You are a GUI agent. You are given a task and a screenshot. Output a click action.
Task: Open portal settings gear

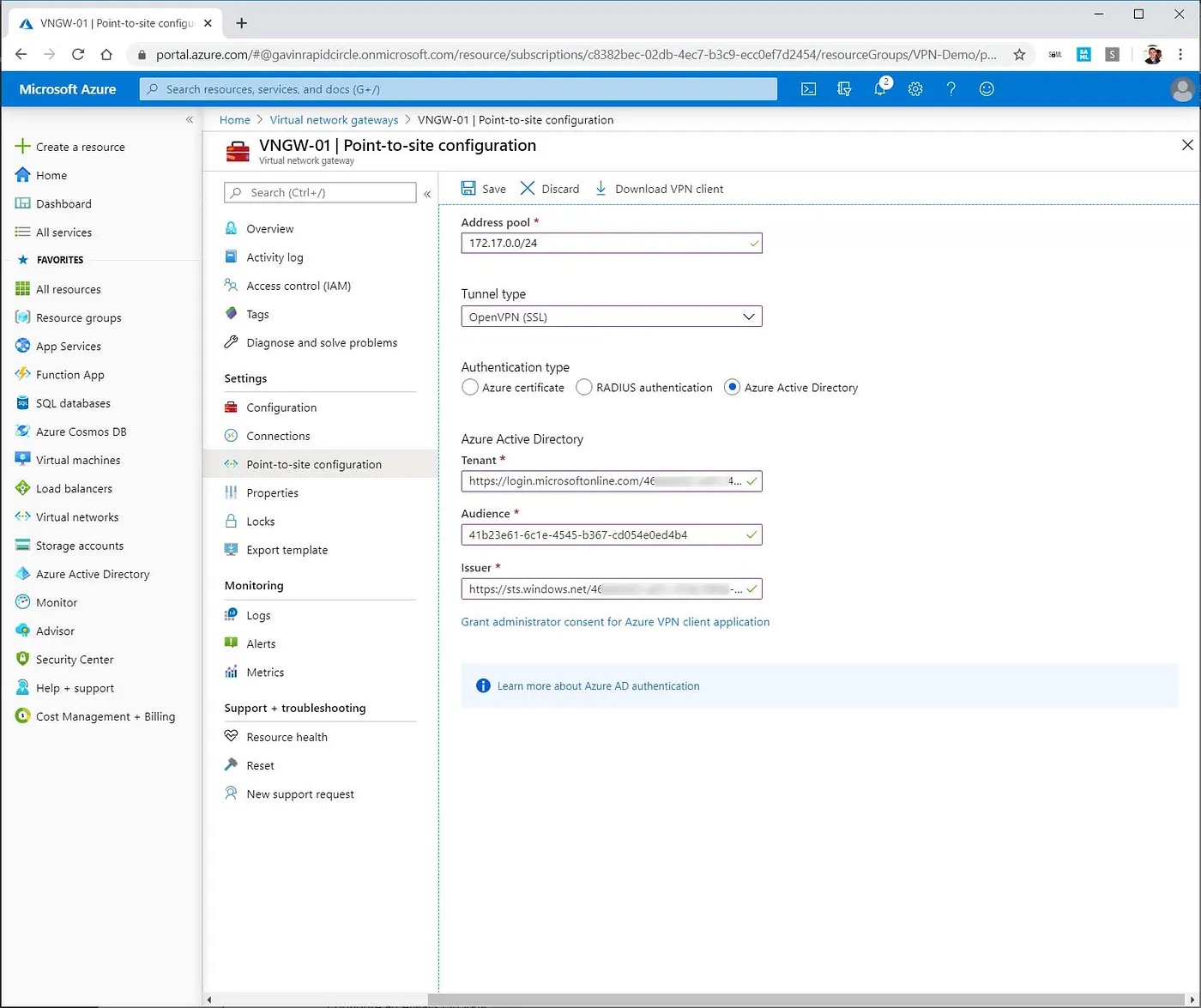[915, 88]
